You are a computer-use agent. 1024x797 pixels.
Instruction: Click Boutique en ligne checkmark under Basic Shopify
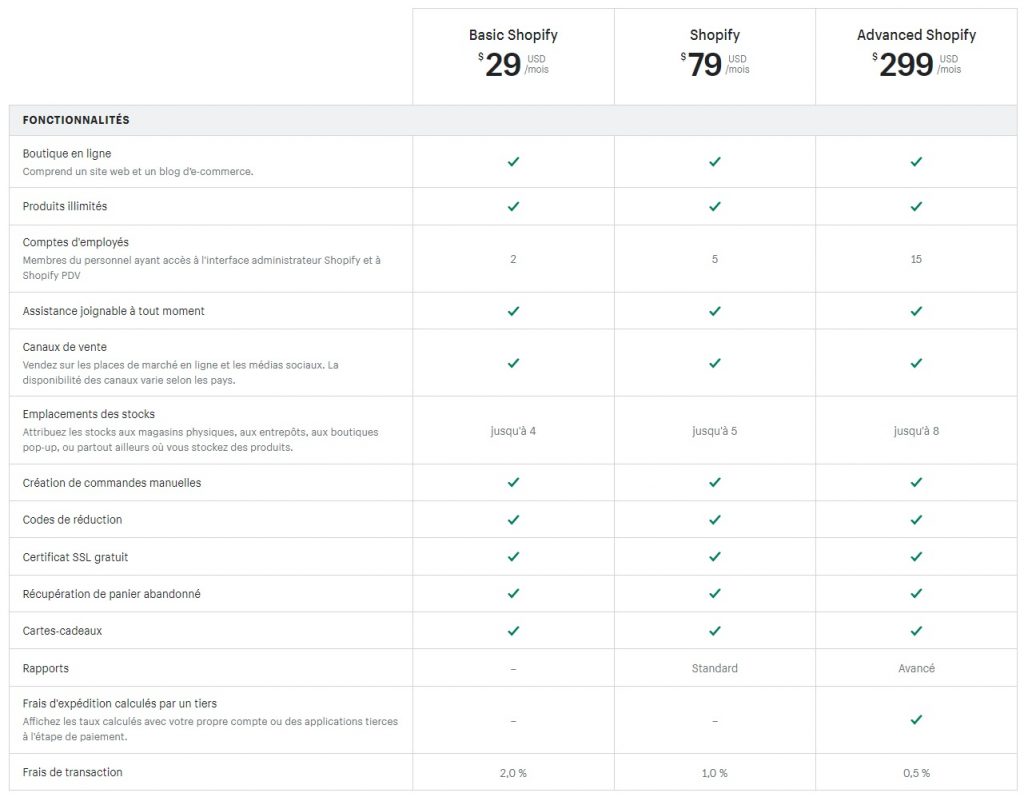[513, 161]
